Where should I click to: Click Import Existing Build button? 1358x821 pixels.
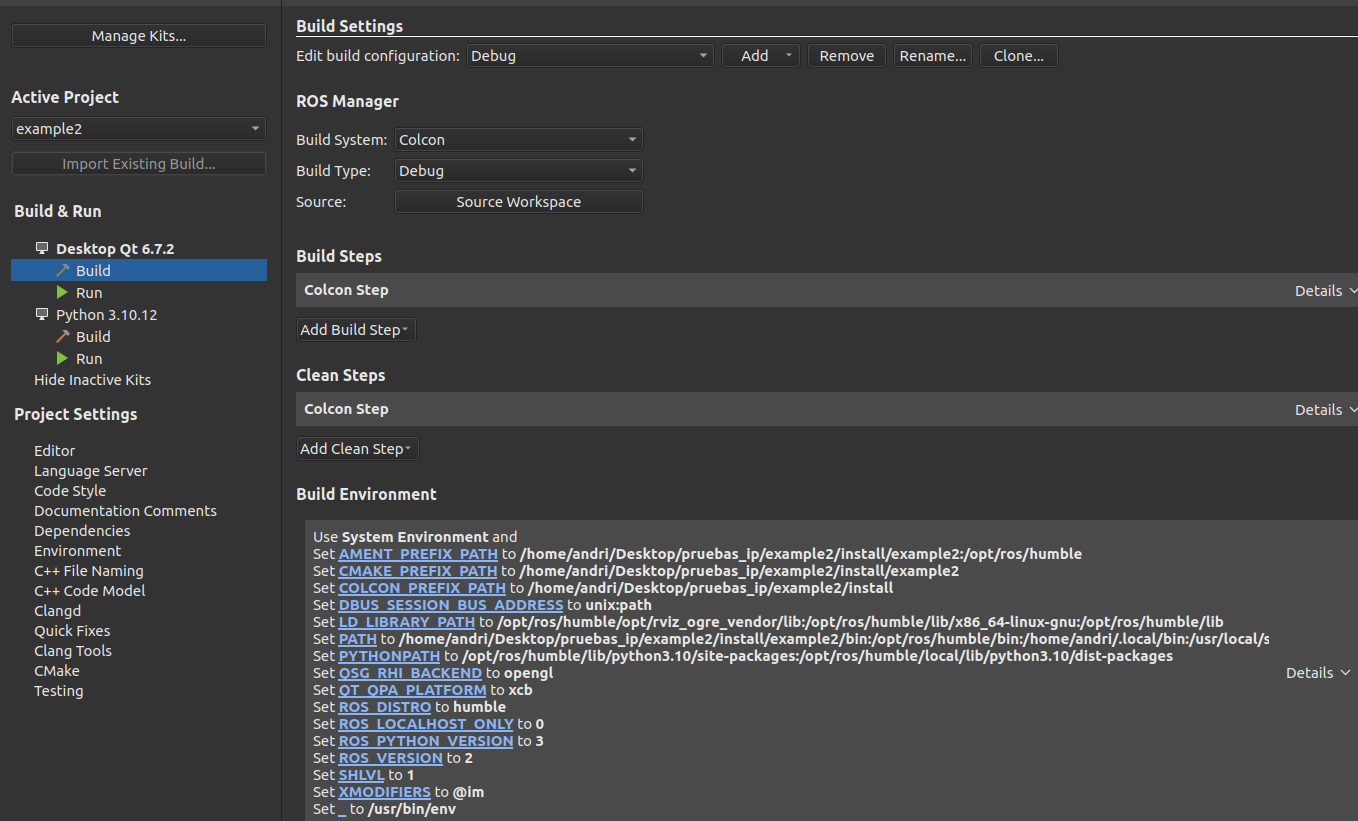(x=139, y=164)
